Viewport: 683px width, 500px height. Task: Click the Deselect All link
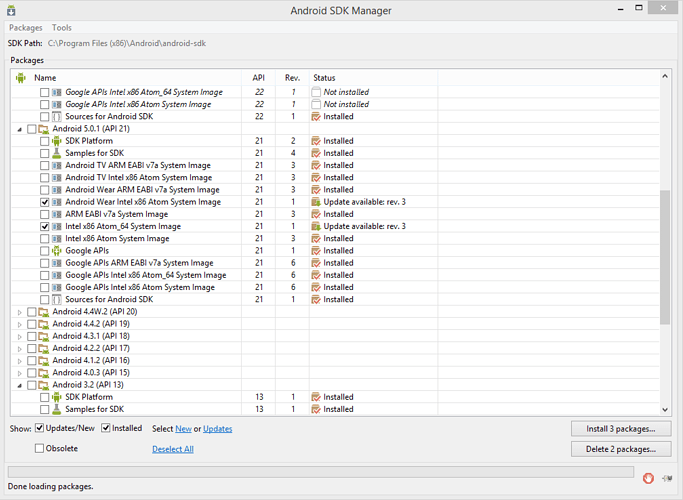(173, 449)
